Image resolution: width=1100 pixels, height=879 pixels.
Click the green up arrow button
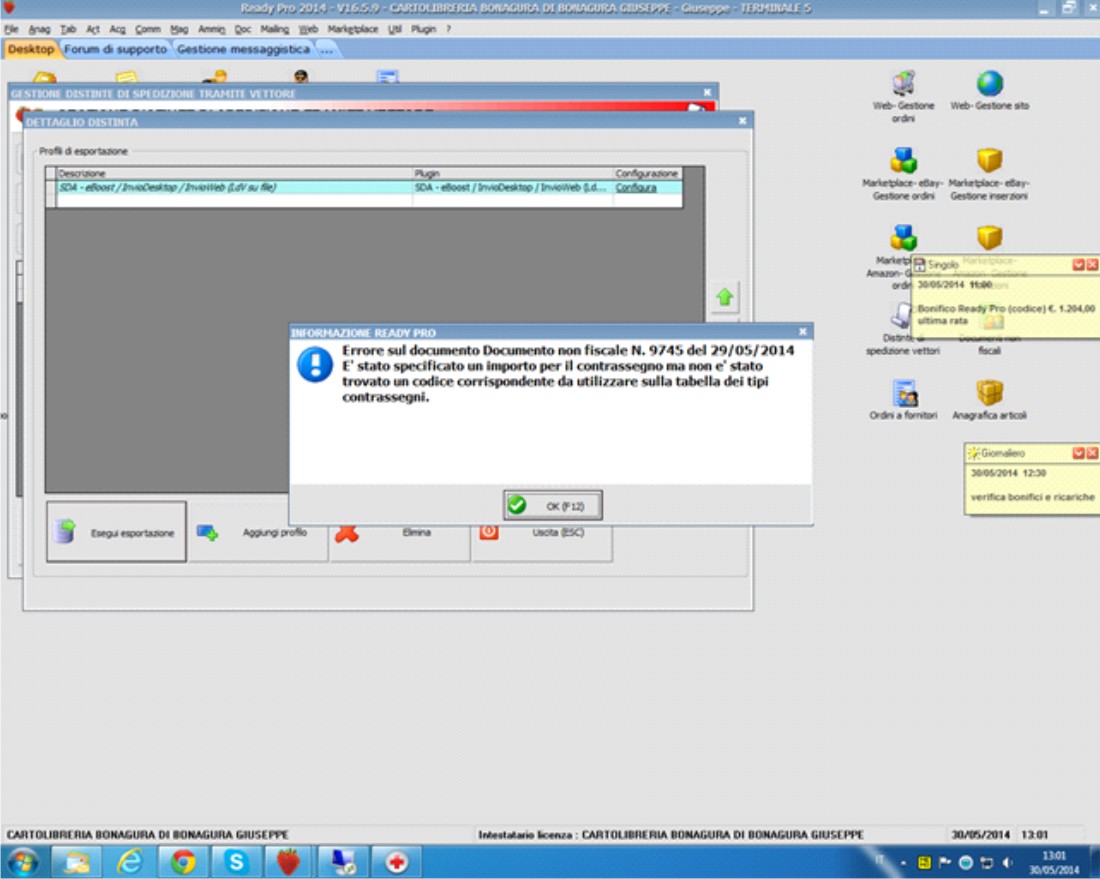[x=725, y=297]
